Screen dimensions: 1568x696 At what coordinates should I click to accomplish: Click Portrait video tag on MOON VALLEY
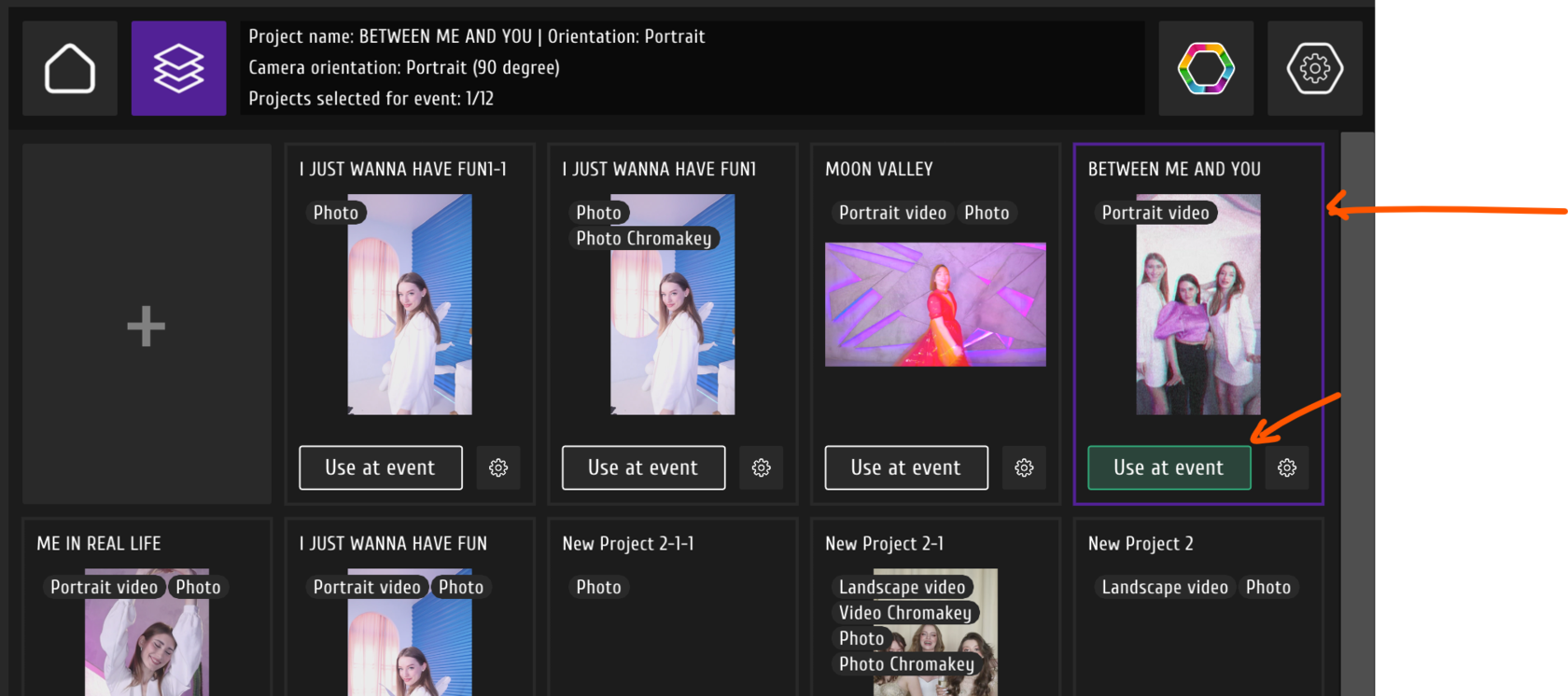tap(892, 213)
